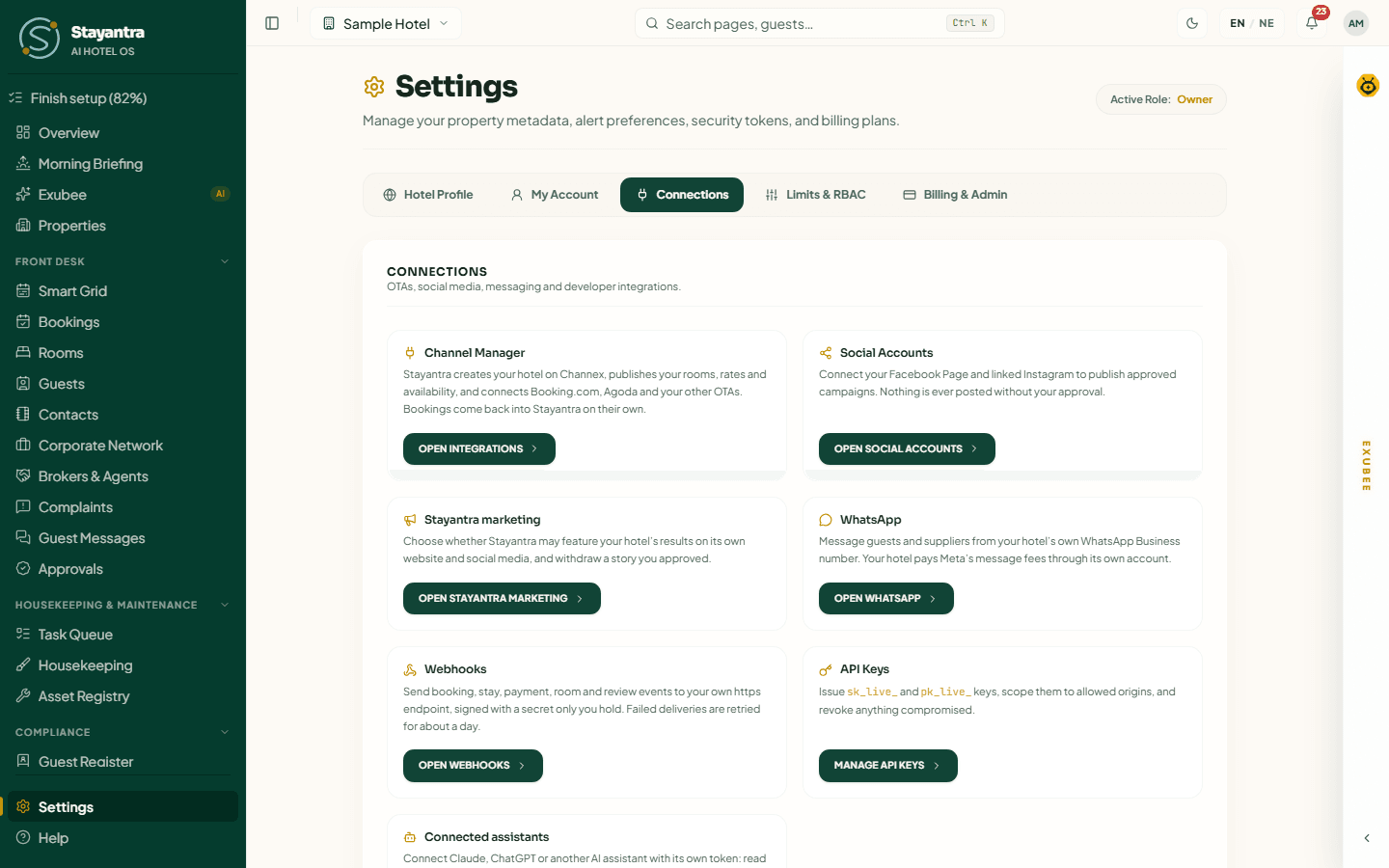1389x868 pixels.
Task: Open the Smart Grid
Action: pyautogui.click(x=123, y=291)
